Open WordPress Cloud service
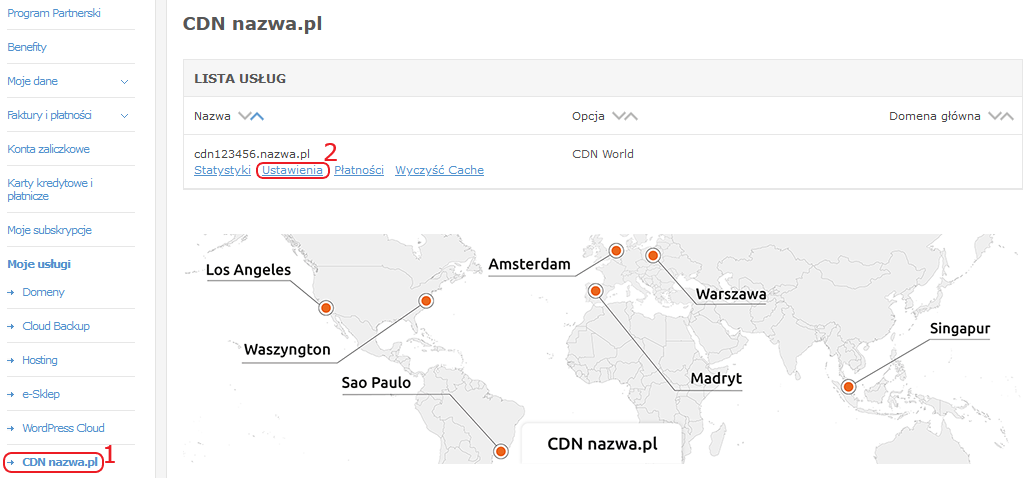1028x478 pixels. click(x=64, y=428)
